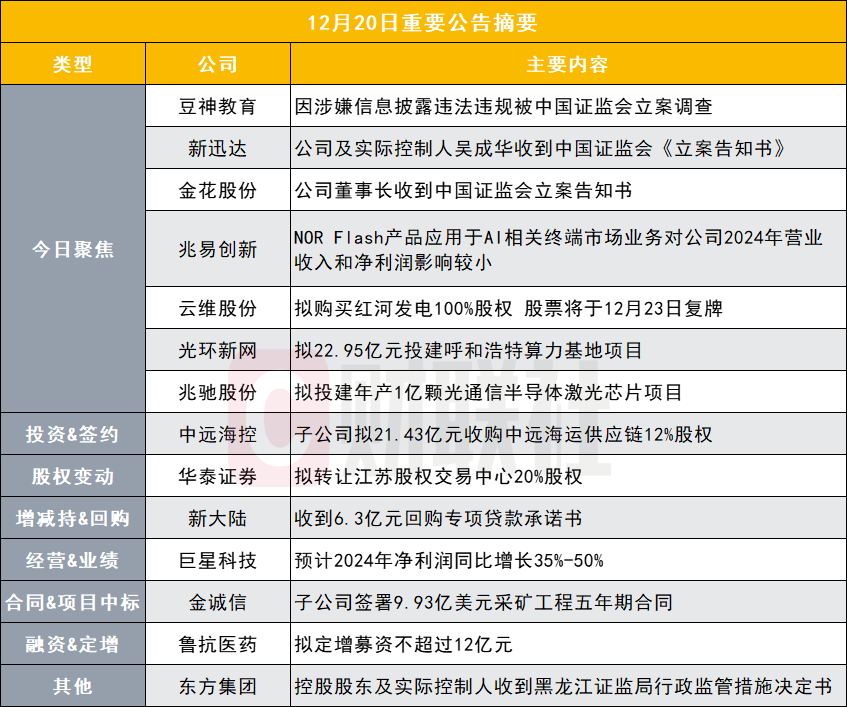Click text 收到6.3亿元回购专项贷款承诺书
This screenshot has width=847, height=707.
point(439,519)
